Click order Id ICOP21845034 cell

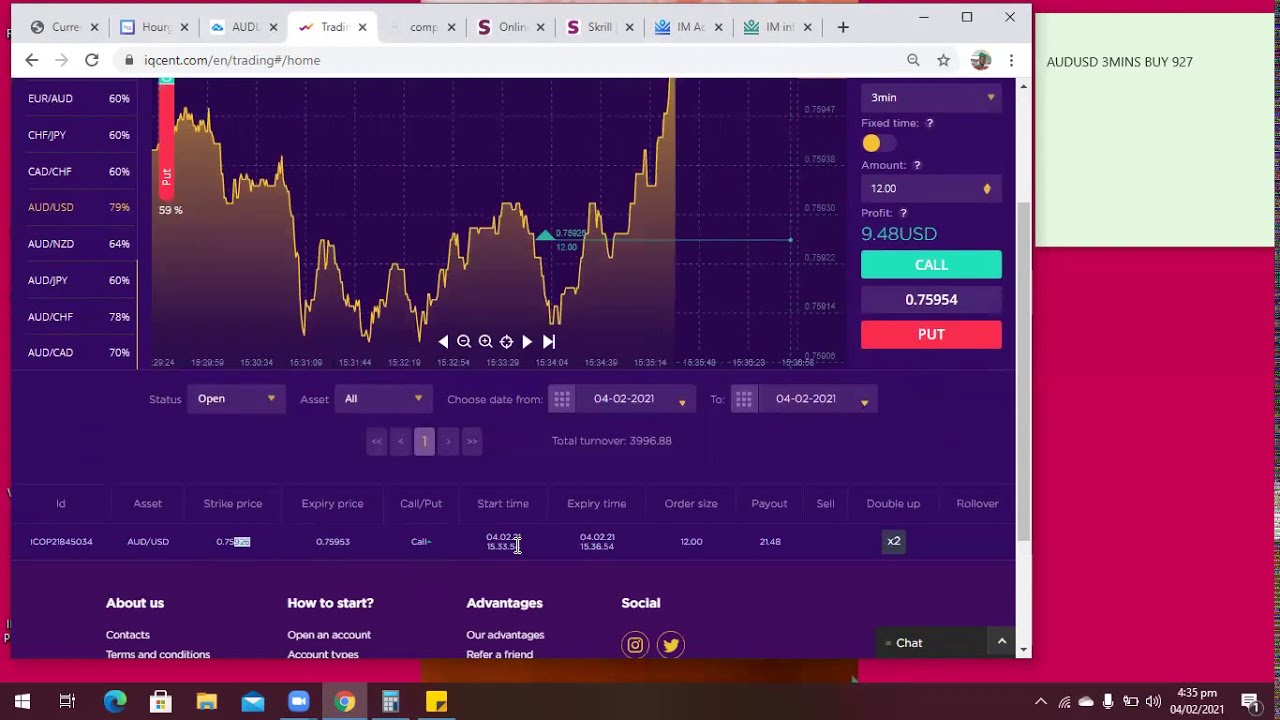61,542
